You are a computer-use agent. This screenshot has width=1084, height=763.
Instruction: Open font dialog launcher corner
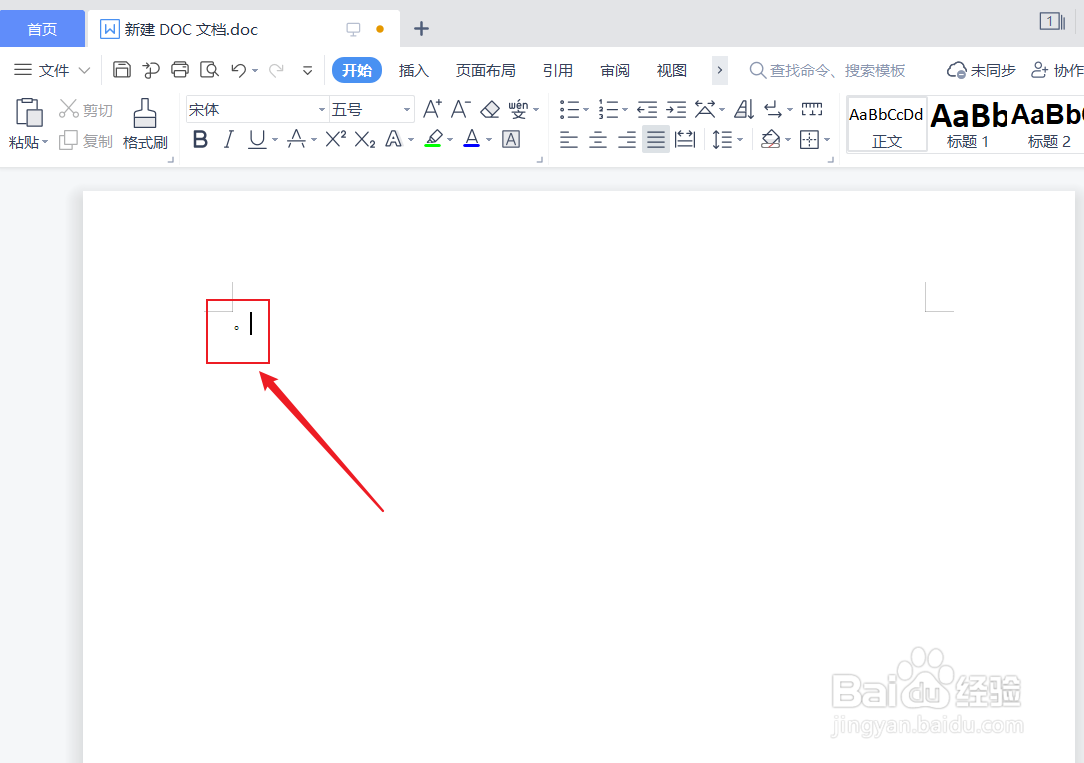540,160
